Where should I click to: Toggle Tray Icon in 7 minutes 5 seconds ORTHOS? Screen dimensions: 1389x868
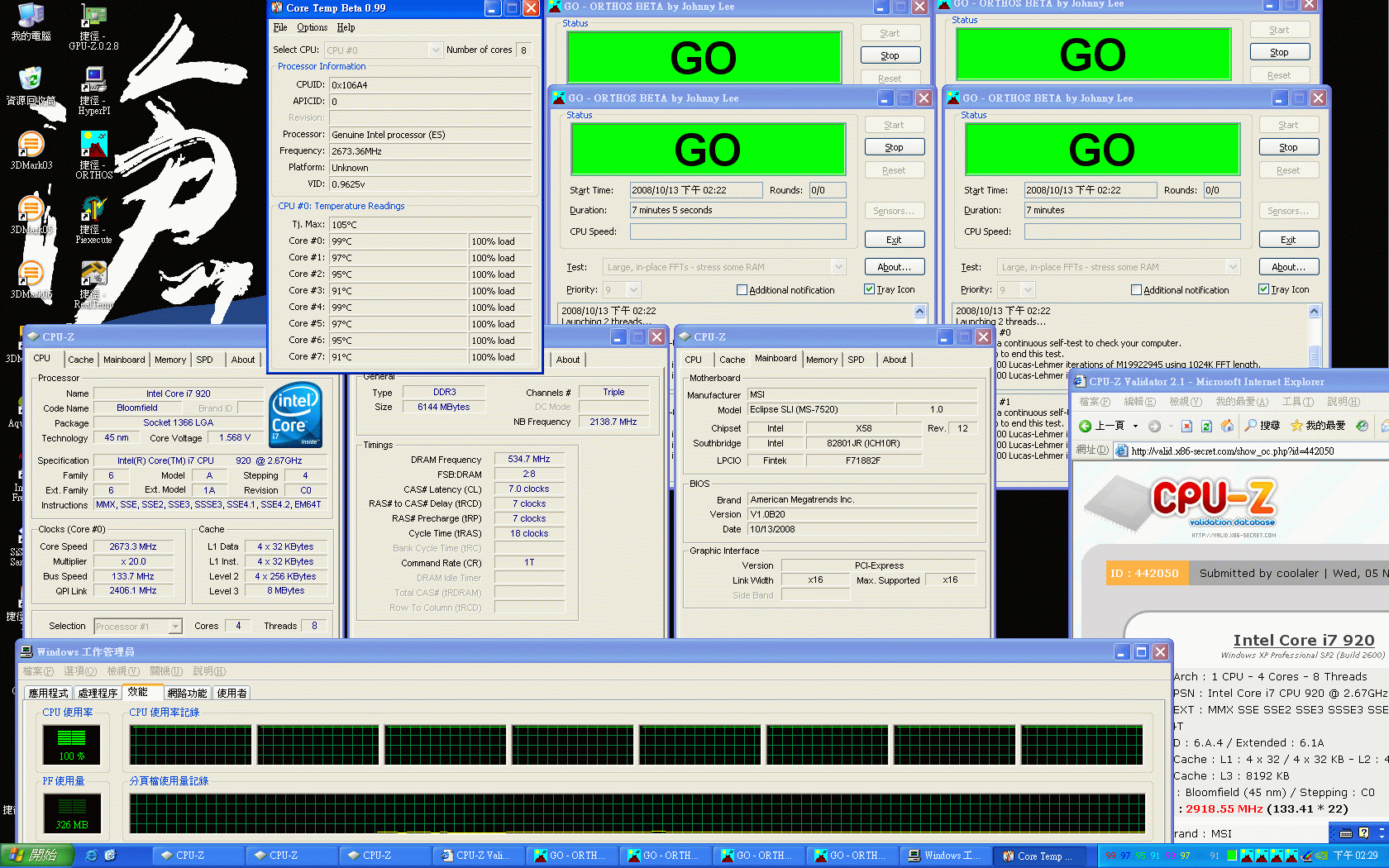pos(889,290)
